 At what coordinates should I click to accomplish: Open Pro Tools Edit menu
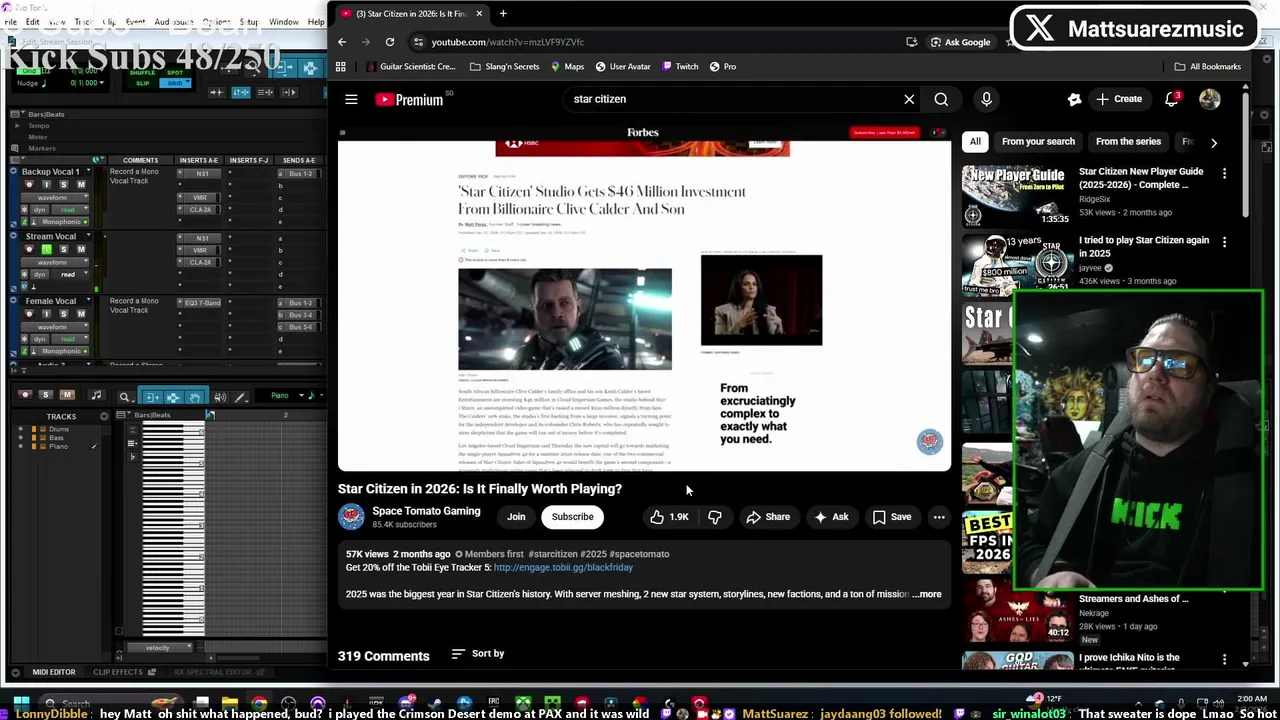pyautogui.click(x=32, y=22)
